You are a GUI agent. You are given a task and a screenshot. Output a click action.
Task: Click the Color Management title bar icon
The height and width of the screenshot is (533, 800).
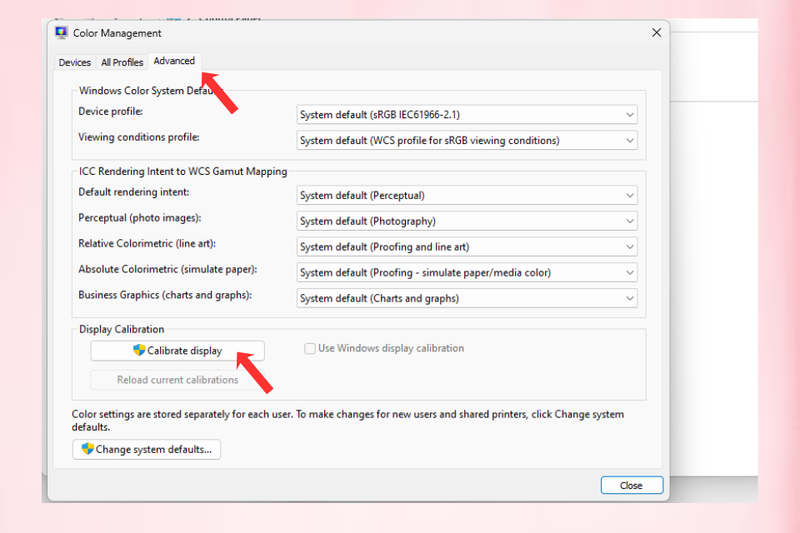pos(61,33)
